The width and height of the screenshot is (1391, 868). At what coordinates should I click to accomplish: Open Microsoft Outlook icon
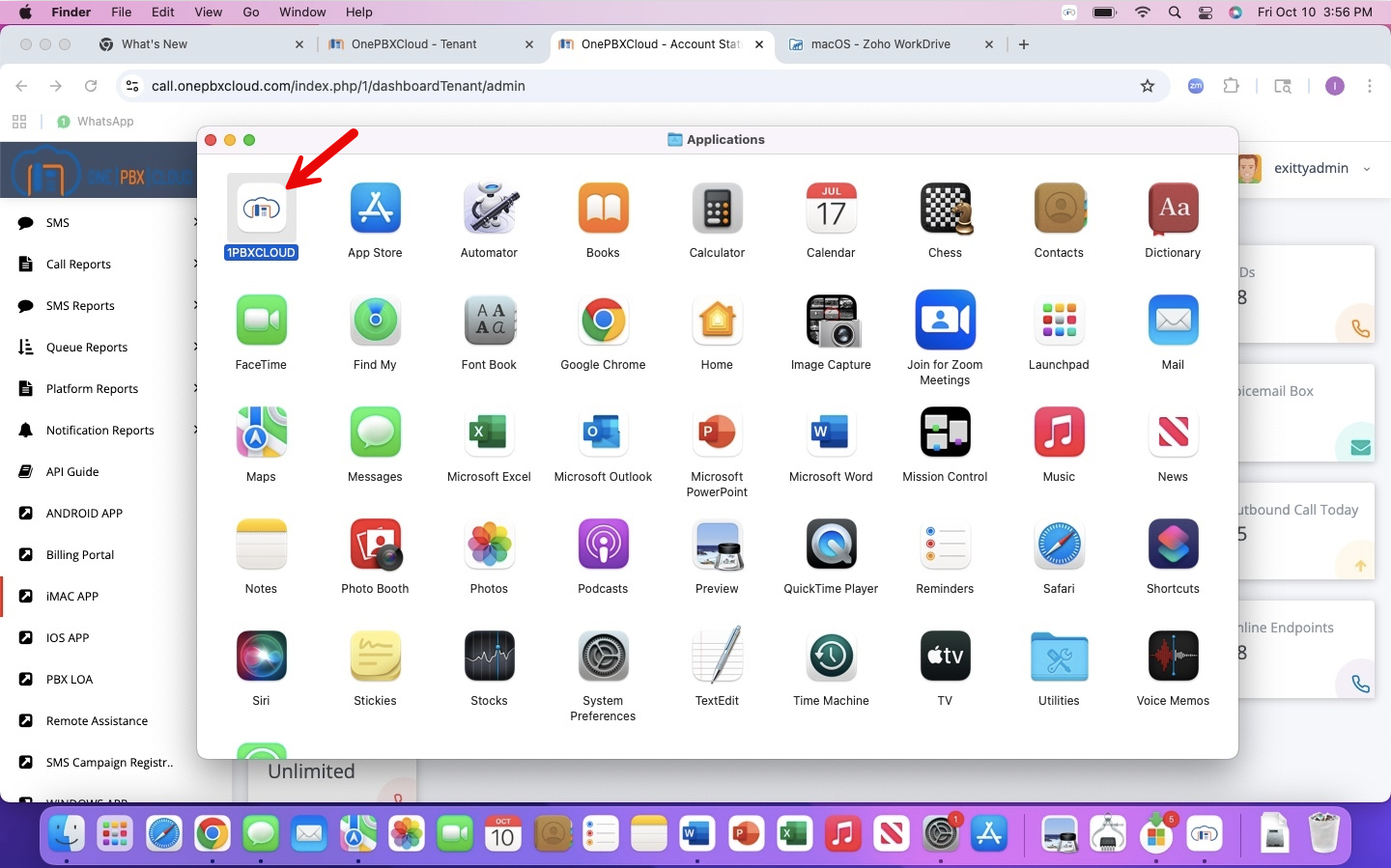[x=603, y=433]
